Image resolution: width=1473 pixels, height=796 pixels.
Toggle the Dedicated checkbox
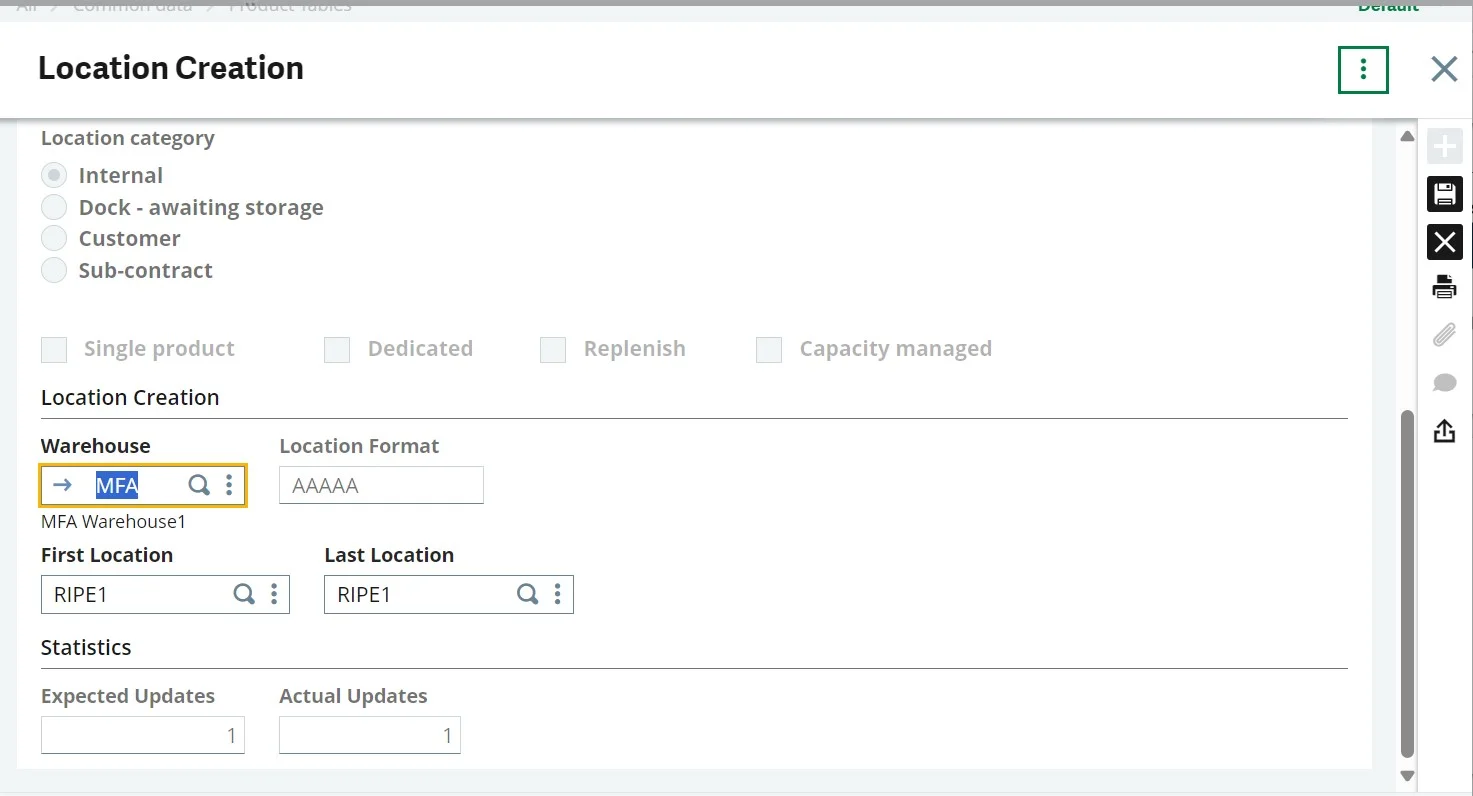(337, 349)
